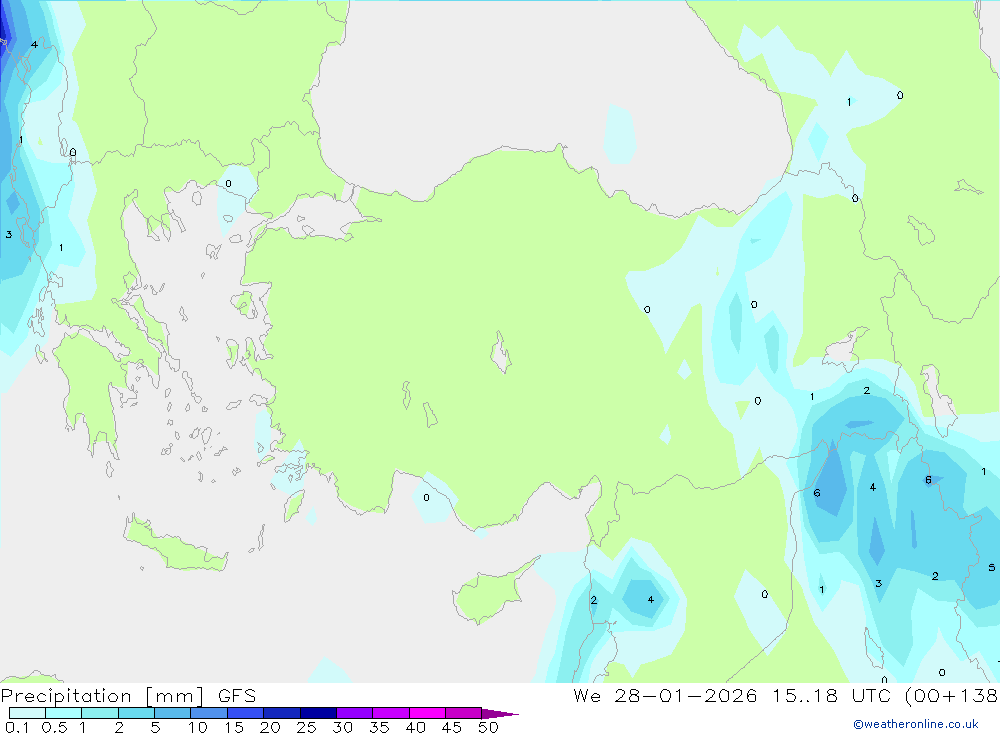Click the "(00+138" forecast offset text
The image size is (1000, 733).
click(x=951, y=696)
